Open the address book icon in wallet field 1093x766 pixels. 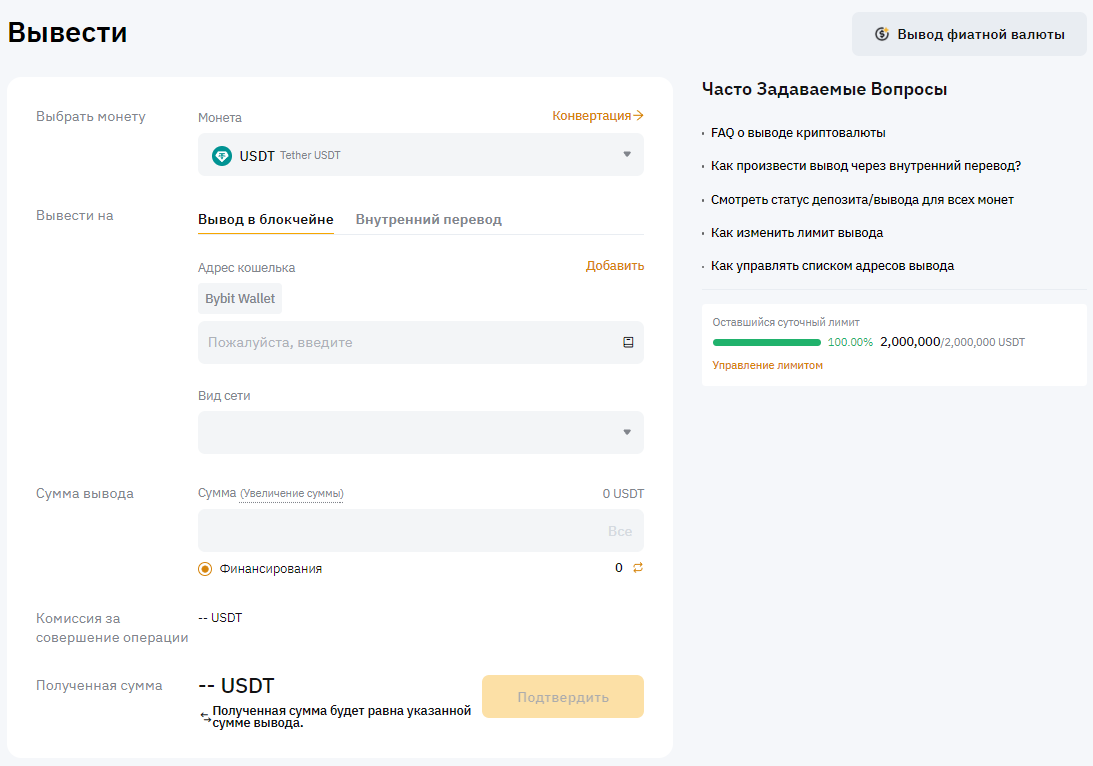click(x=628, y=342)
